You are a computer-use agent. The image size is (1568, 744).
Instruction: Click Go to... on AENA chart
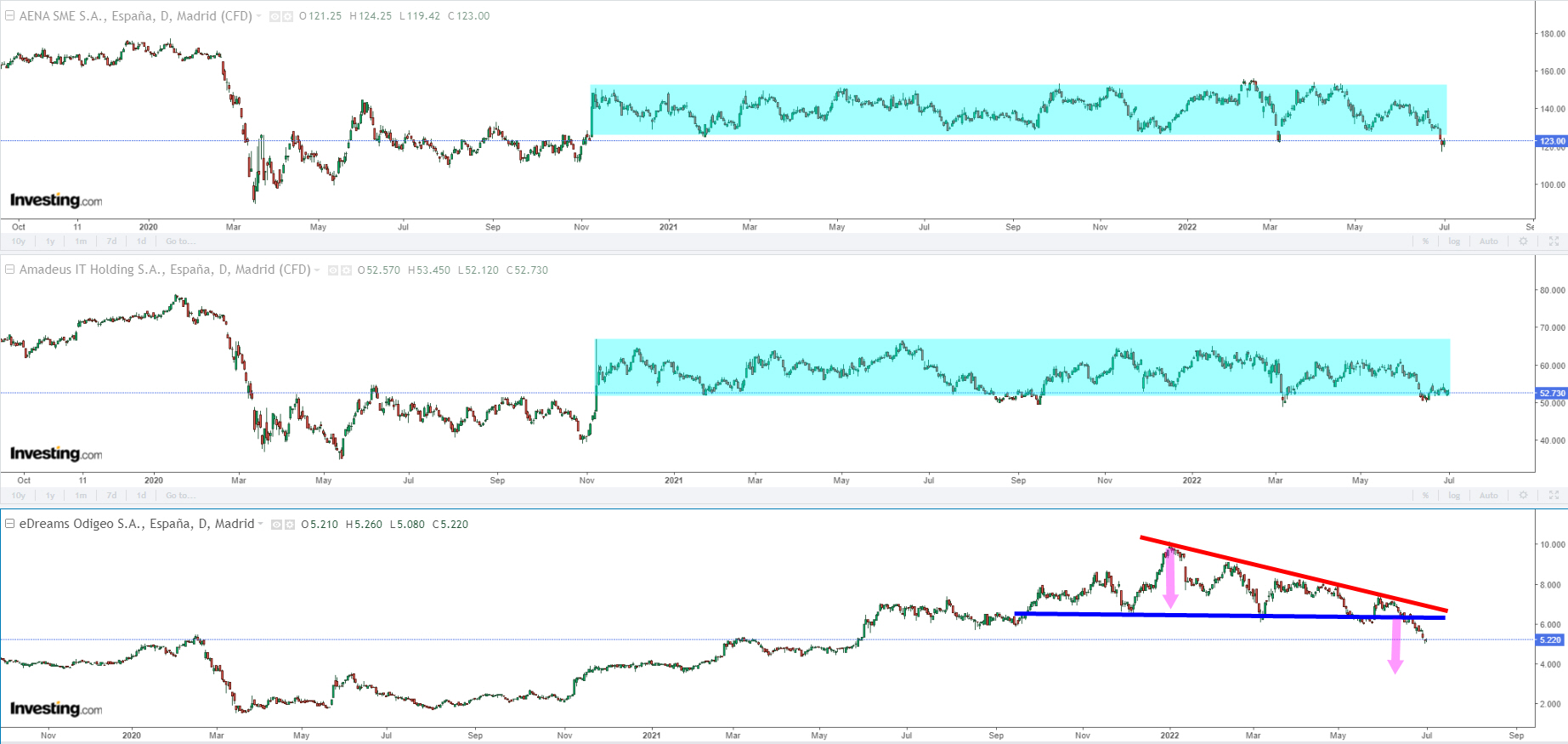pyautogui.click(x=178, y=241)
